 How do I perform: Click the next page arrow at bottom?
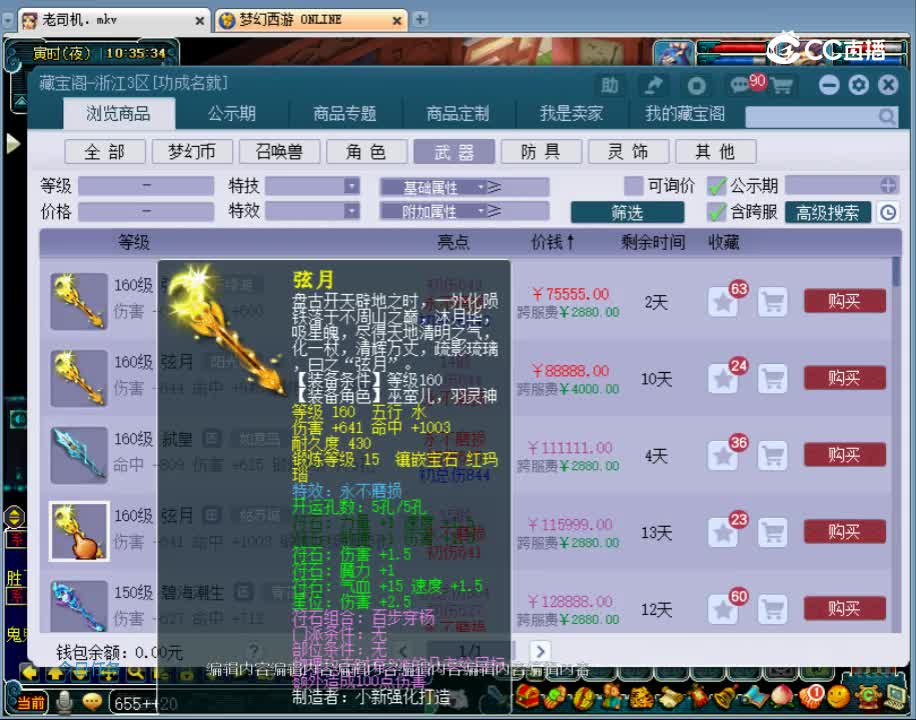[x=540, y=651]
